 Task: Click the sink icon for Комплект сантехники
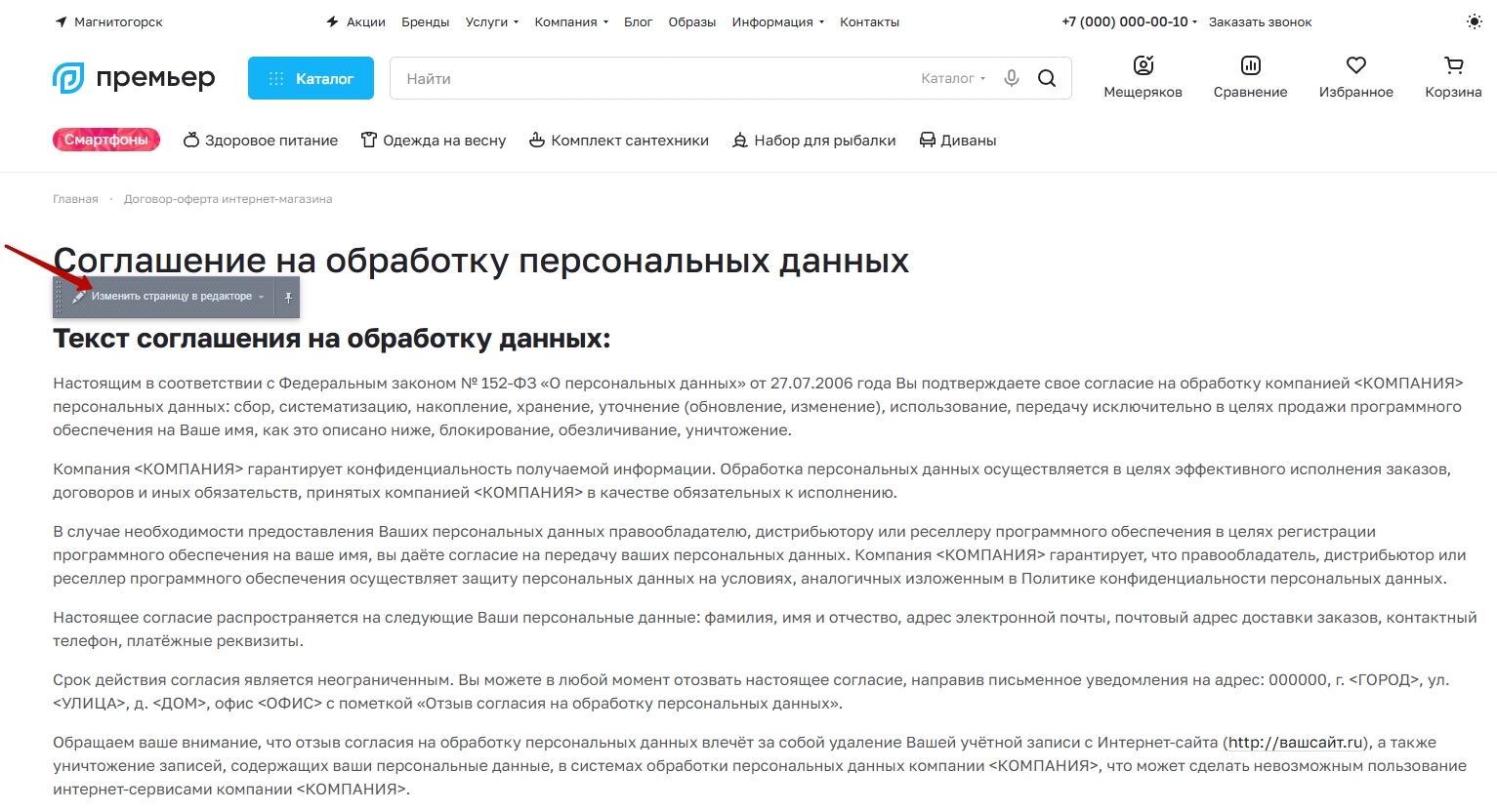pos(537,140)
